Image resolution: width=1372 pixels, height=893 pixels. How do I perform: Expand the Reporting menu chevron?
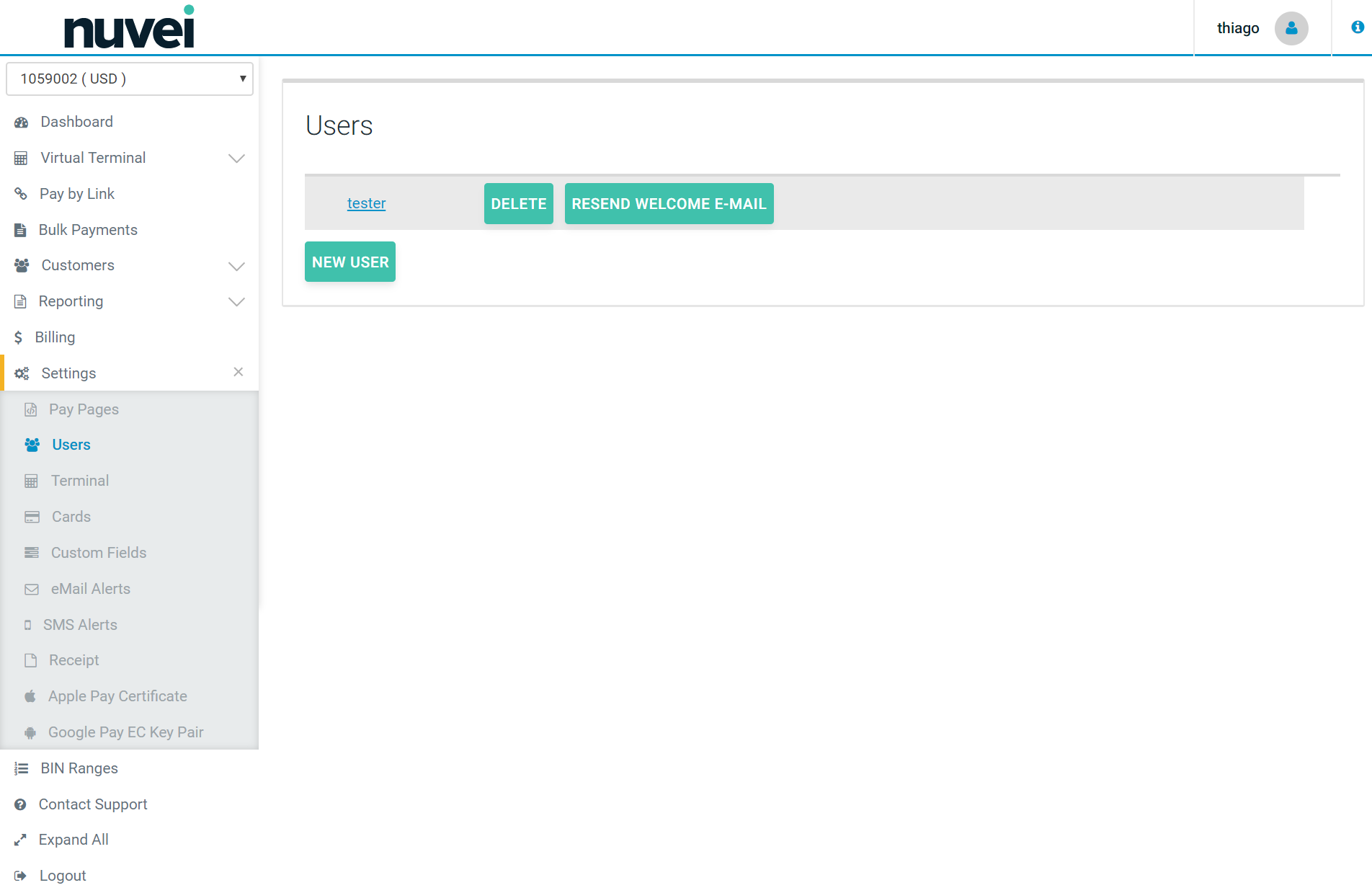(236, 302)
